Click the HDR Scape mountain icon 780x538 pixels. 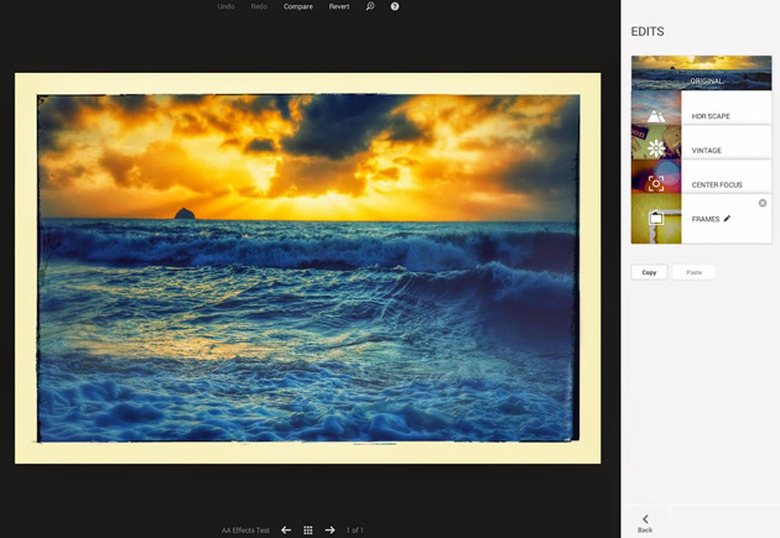coord(656,116)
